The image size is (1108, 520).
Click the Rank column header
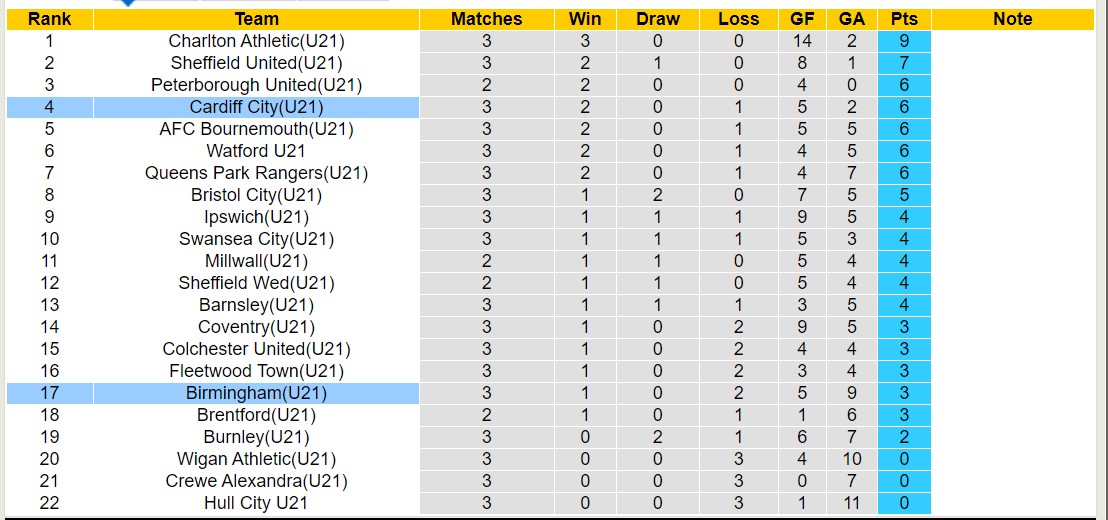[49, 19]
